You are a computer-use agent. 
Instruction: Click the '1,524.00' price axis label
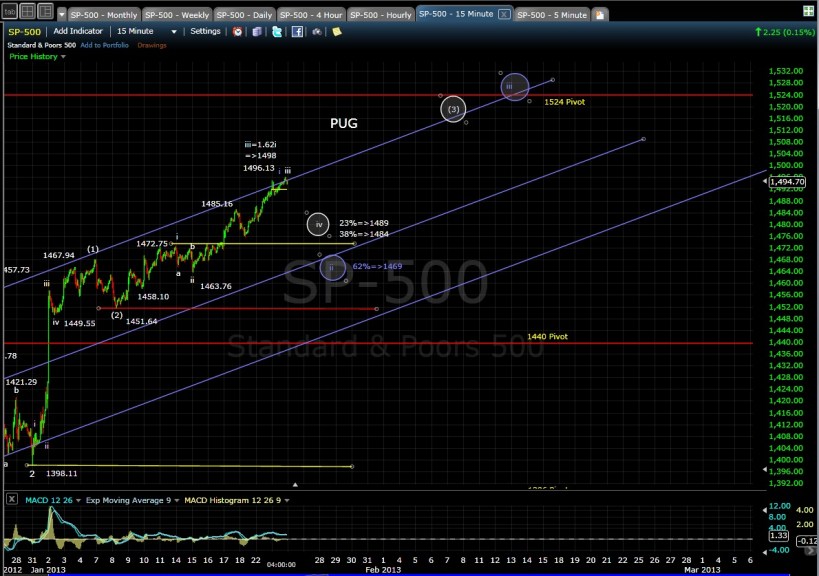click(786, 95)
